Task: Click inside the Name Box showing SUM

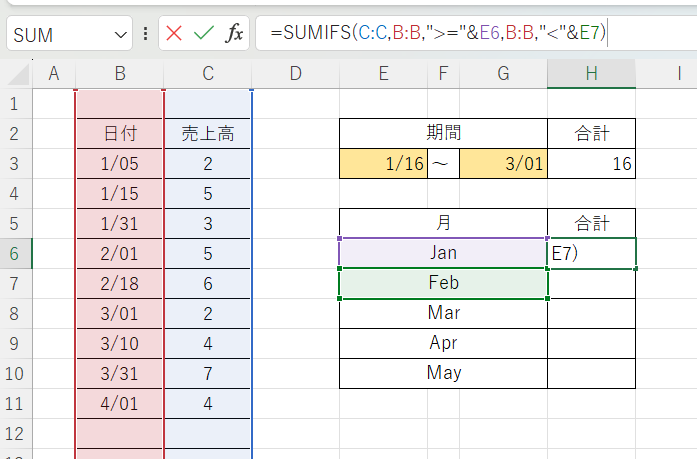Action: point(60,34)
